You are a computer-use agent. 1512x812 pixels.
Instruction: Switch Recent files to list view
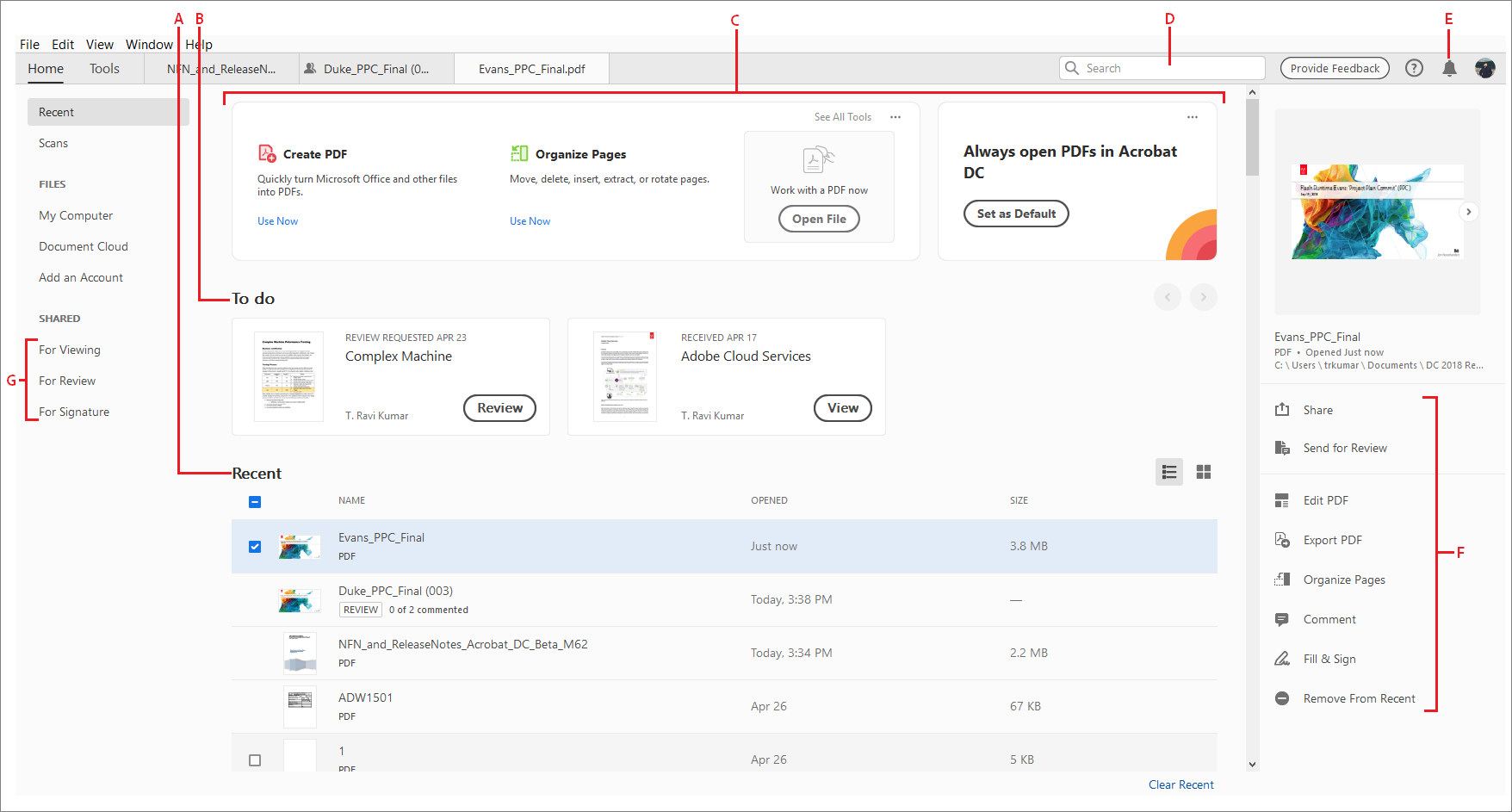[x=1169, y=472]
